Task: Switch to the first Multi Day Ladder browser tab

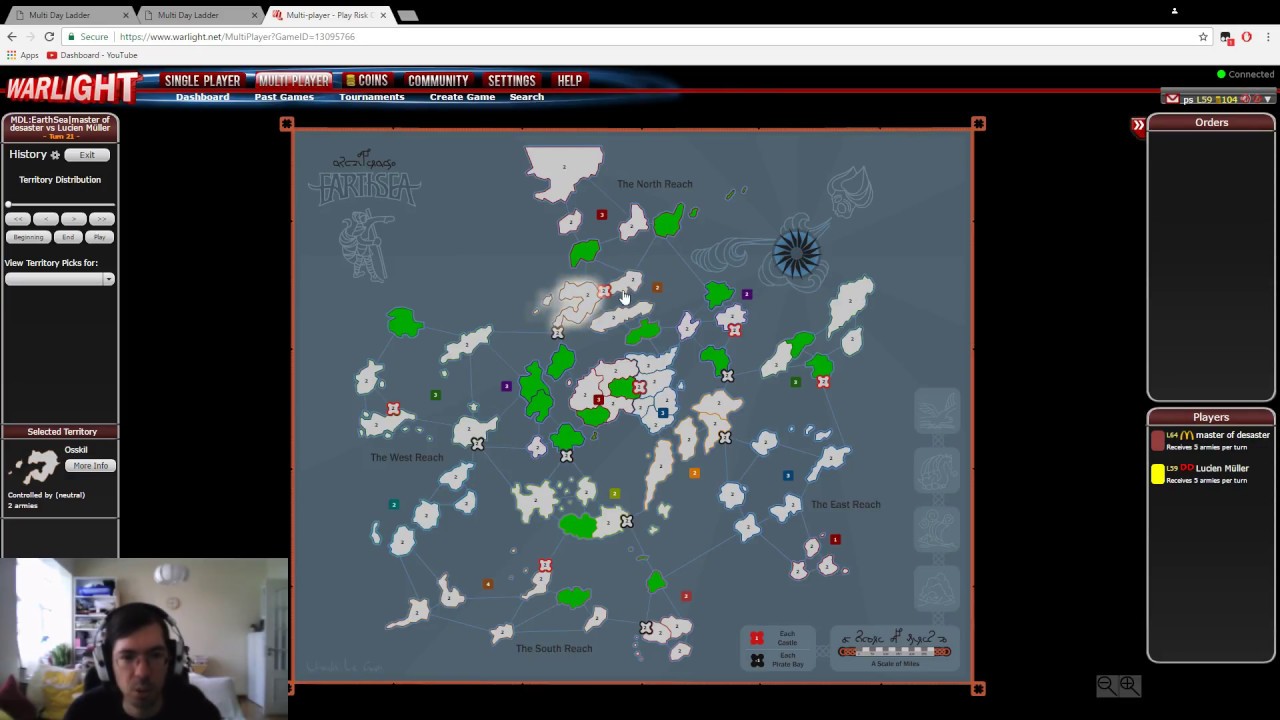Action: click(68, 15)
